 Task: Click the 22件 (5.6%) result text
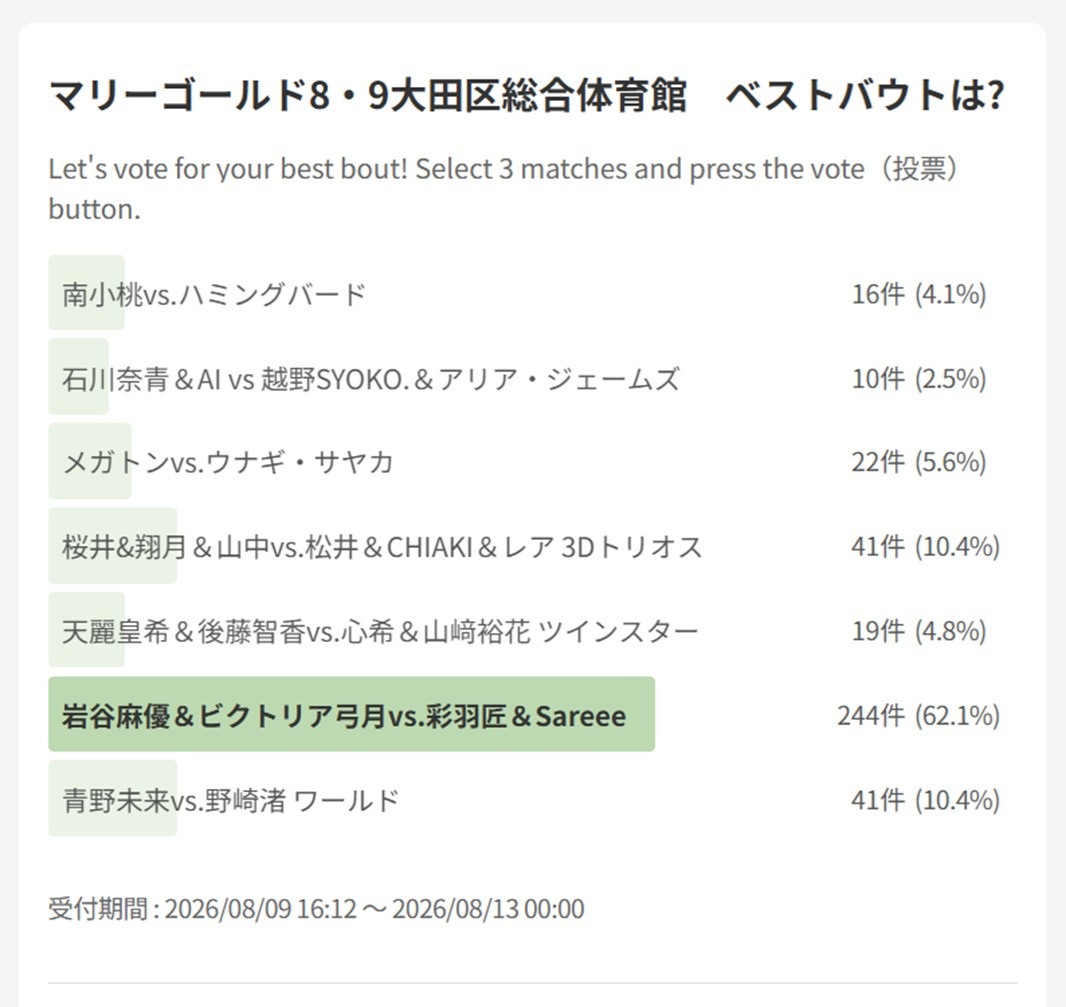[918, 462]
